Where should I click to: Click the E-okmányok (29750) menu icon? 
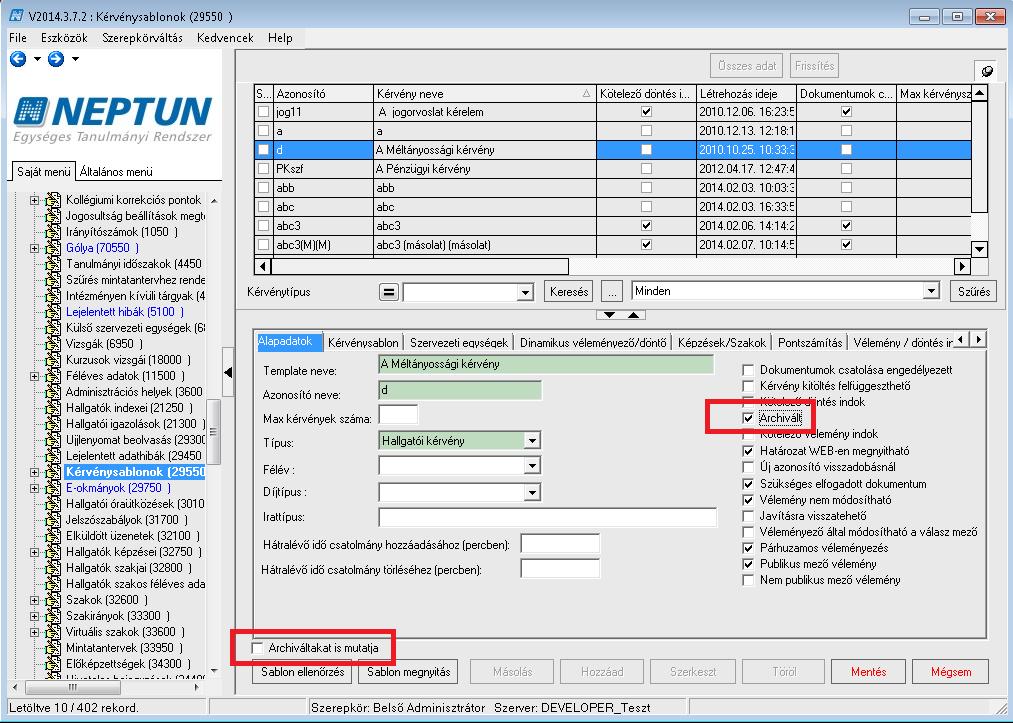[53, 488]
